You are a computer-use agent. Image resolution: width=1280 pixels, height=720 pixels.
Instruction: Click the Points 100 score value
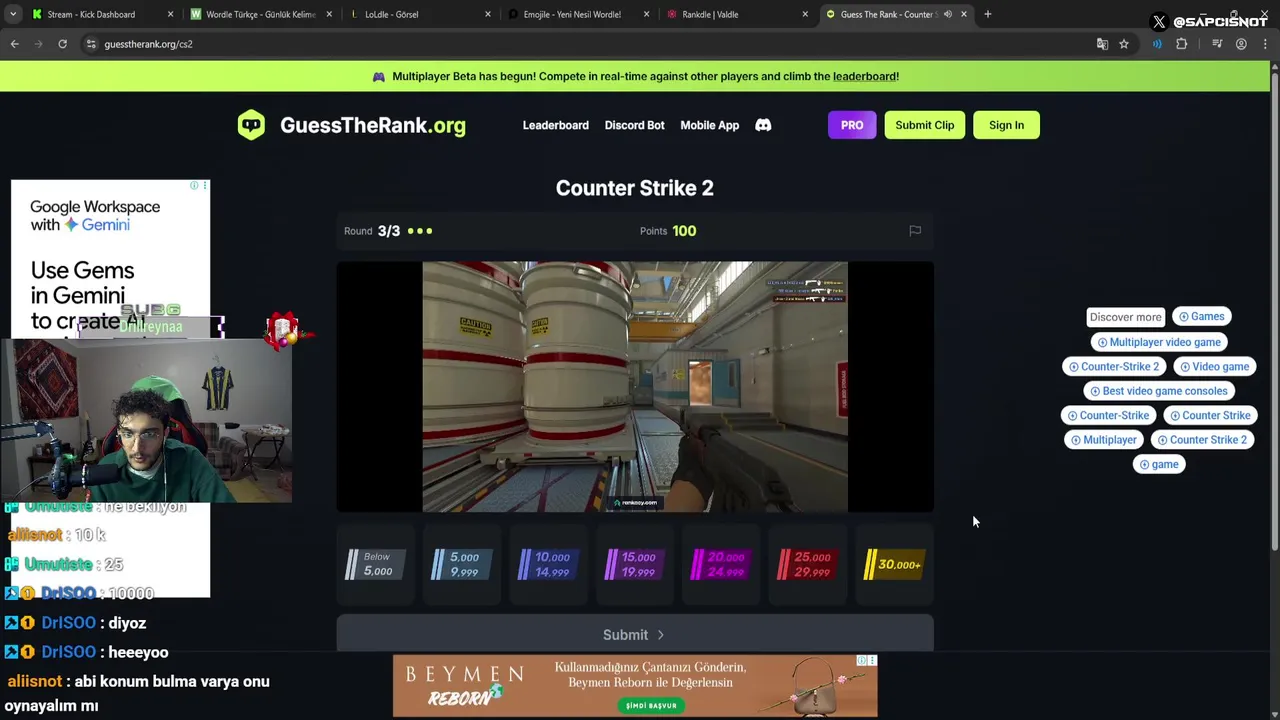[x=684, y=231]
